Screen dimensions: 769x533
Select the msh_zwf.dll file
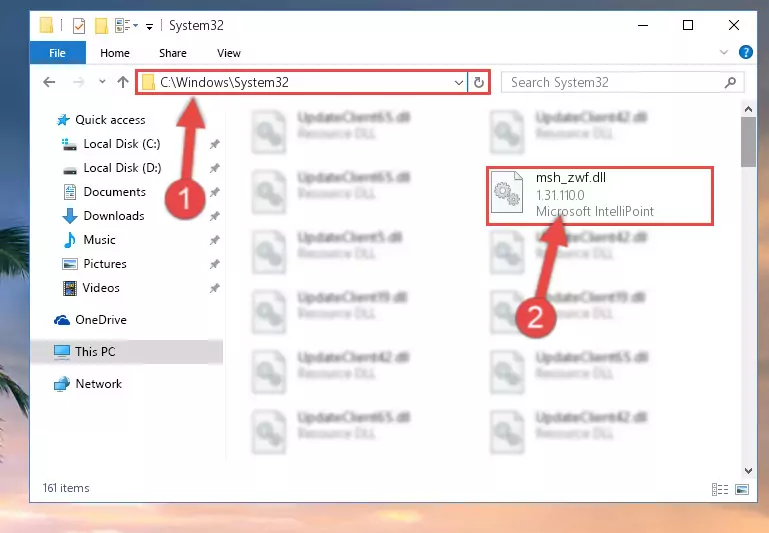point(600,196)
